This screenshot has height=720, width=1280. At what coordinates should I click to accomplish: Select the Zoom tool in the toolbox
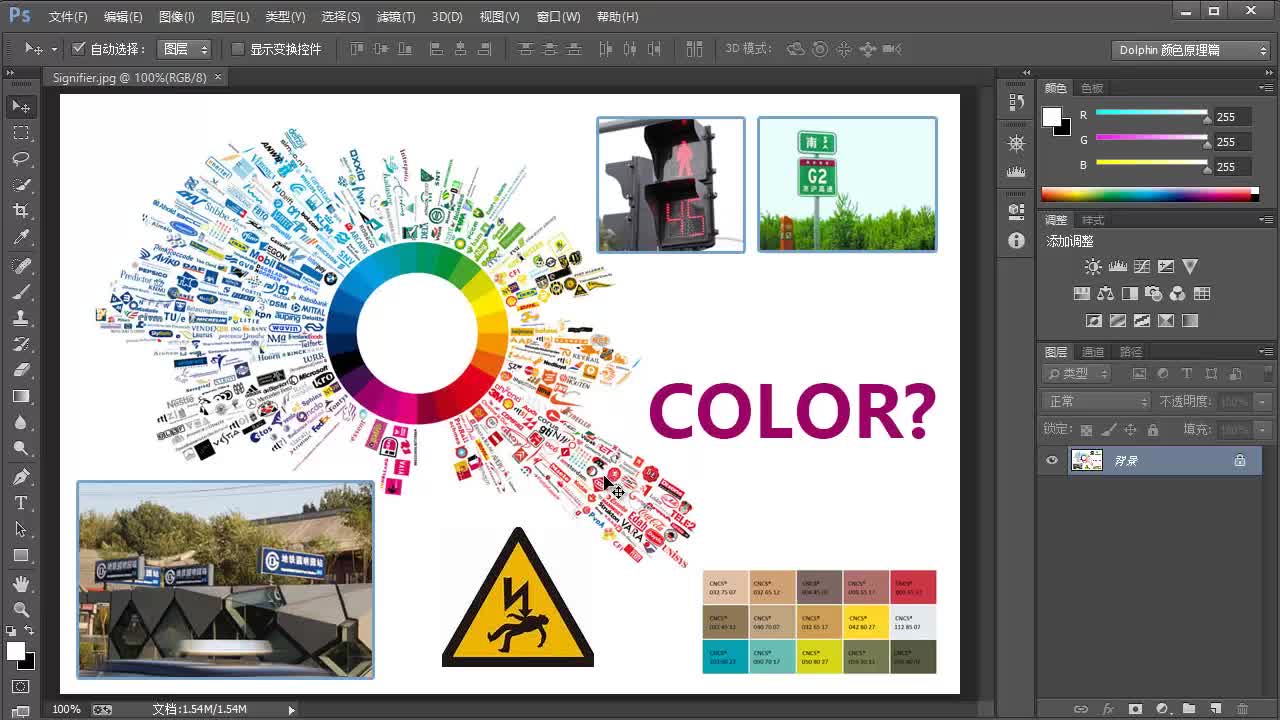[x=21, y=609]
